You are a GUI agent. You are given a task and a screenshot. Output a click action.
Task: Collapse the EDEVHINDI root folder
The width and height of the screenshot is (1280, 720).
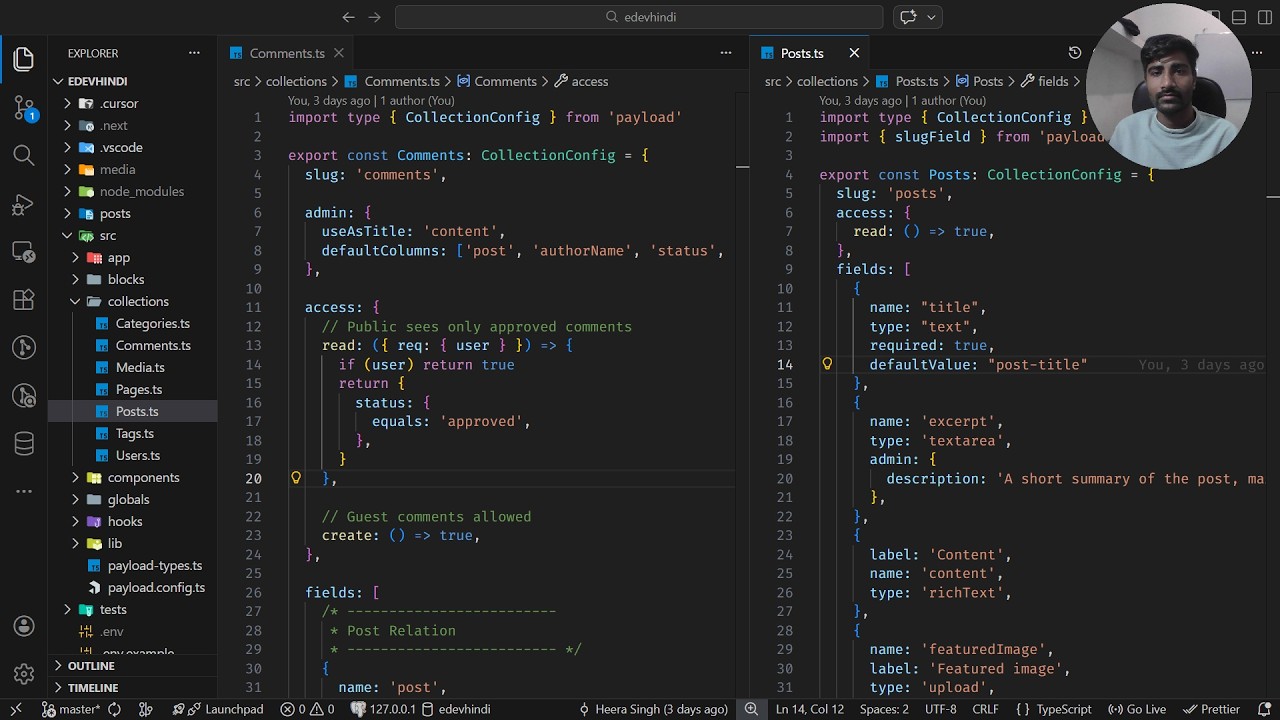pos(59,81)
